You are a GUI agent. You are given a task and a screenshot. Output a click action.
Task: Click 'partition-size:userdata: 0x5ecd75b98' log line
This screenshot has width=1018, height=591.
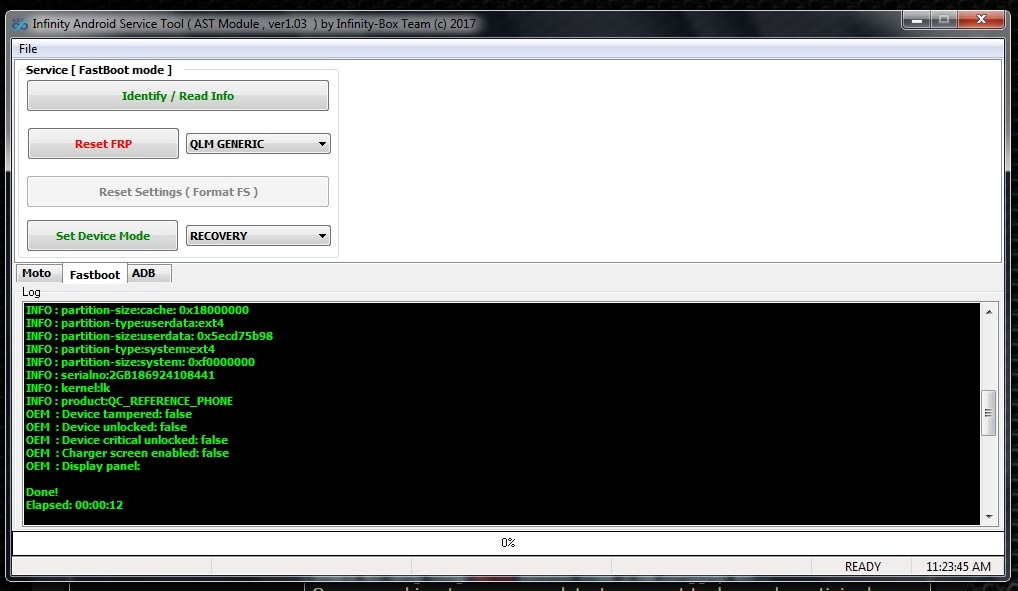(149, 336)
